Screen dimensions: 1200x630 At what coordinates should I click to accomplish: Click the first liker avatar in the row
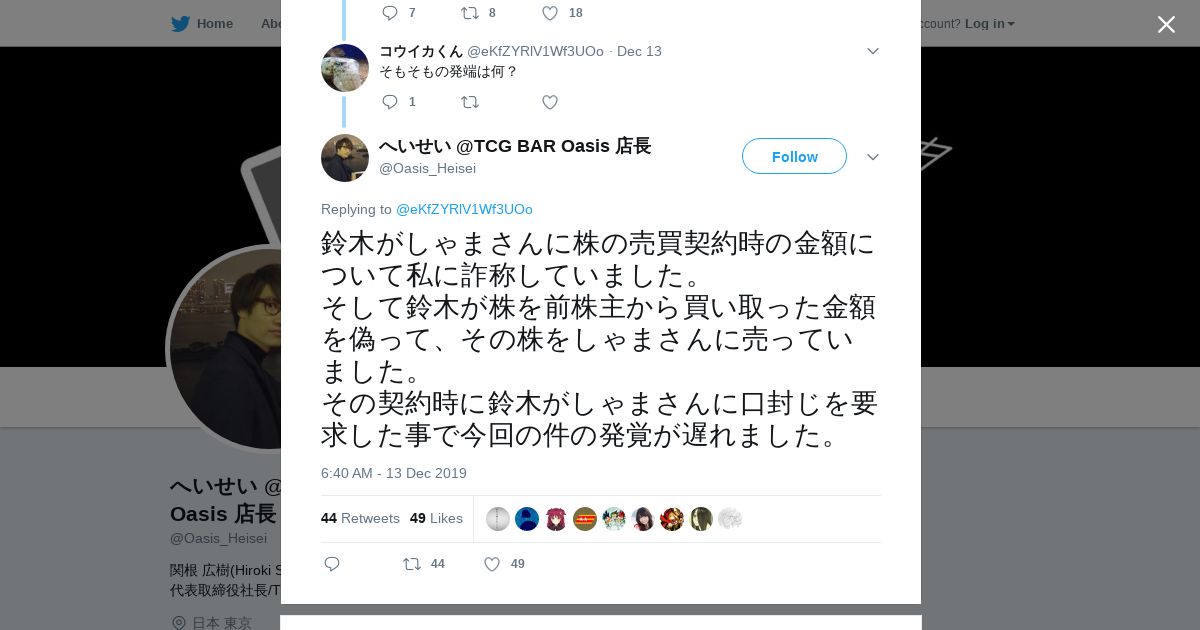click(498, 519)
